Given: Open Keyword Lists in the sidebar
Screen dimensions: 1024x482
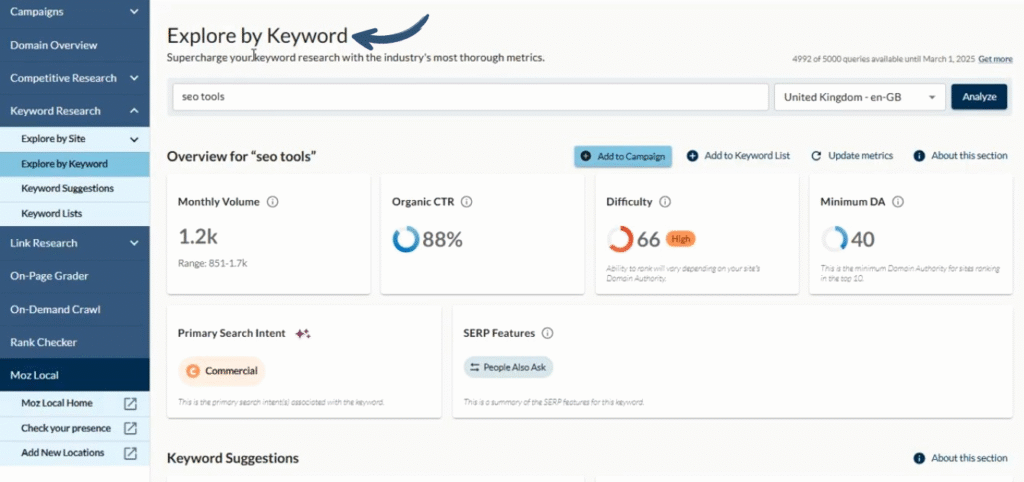Looking at the screenshot, I should coord(74,214).
